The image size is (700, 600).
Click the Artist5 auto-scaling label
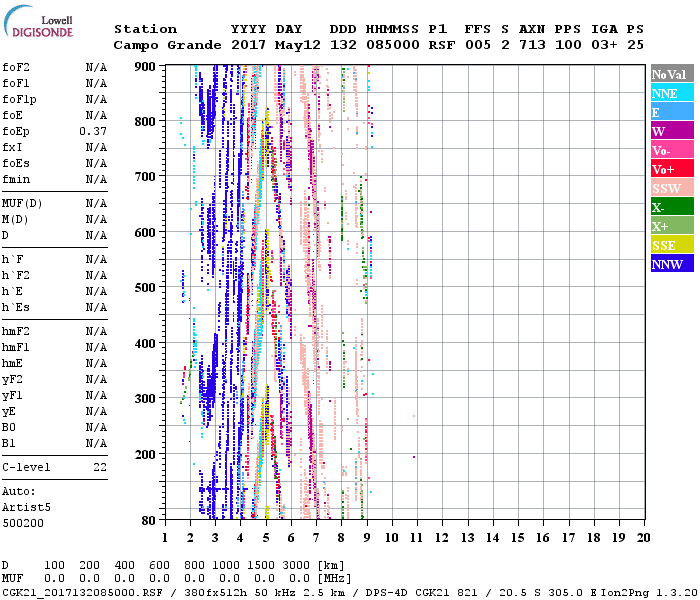point(26,508)
